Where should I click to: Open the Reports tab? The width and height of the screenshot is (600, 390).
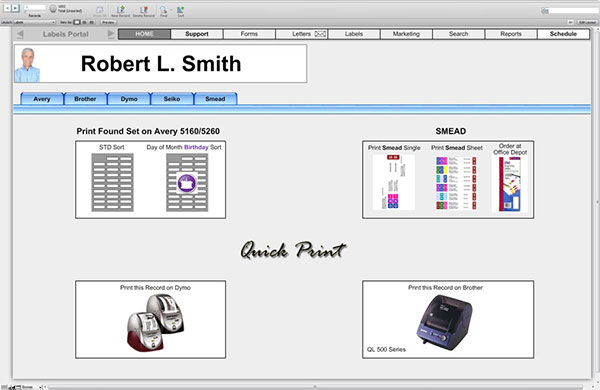pyautogui.click(x=511, y=34)
